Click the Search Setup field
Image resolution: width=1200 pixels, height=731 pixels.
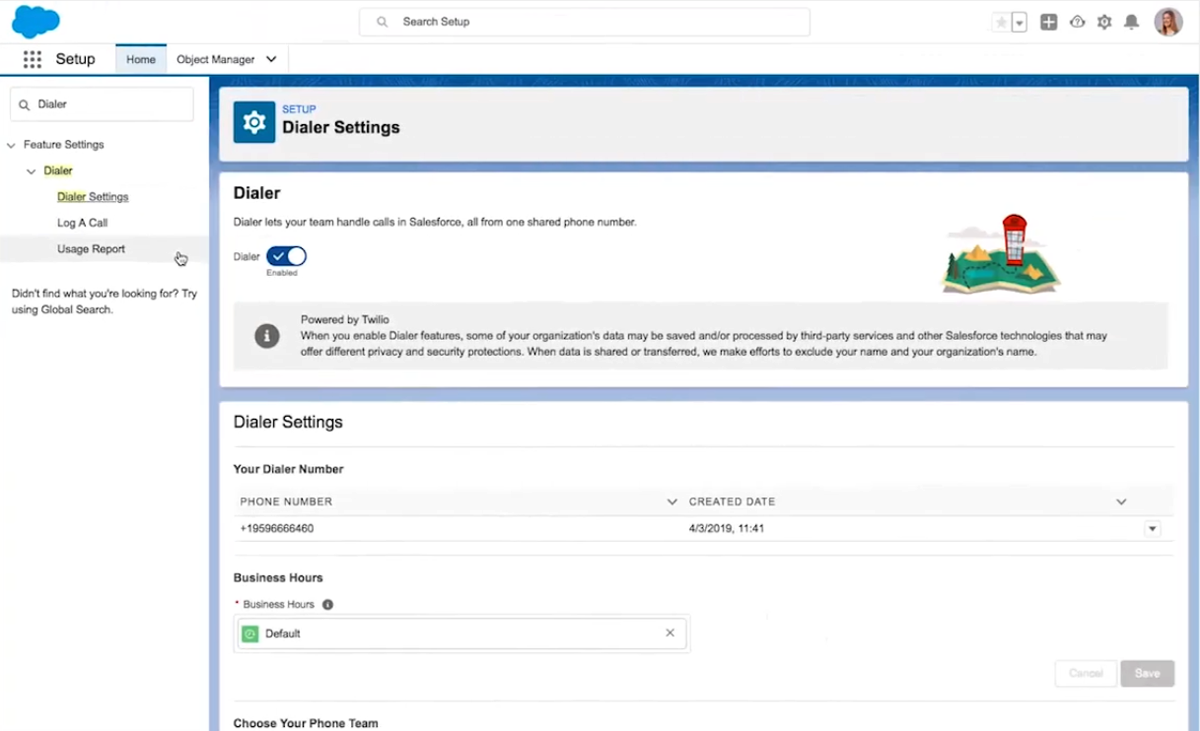pyautogui.click(x=584, y=22)
